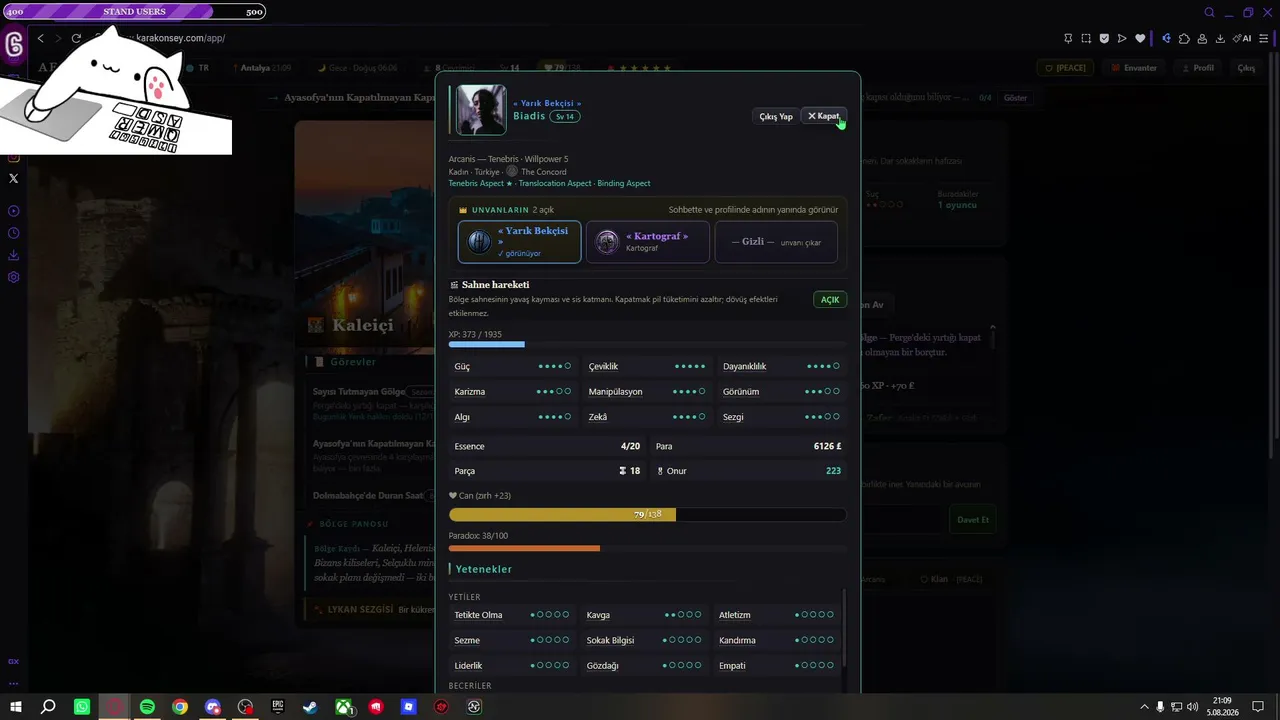Image resolution: width=1280 pixels, height=720 pixels.
Task: Click the Kavga skill rating dots
Action: coord(683,615)
